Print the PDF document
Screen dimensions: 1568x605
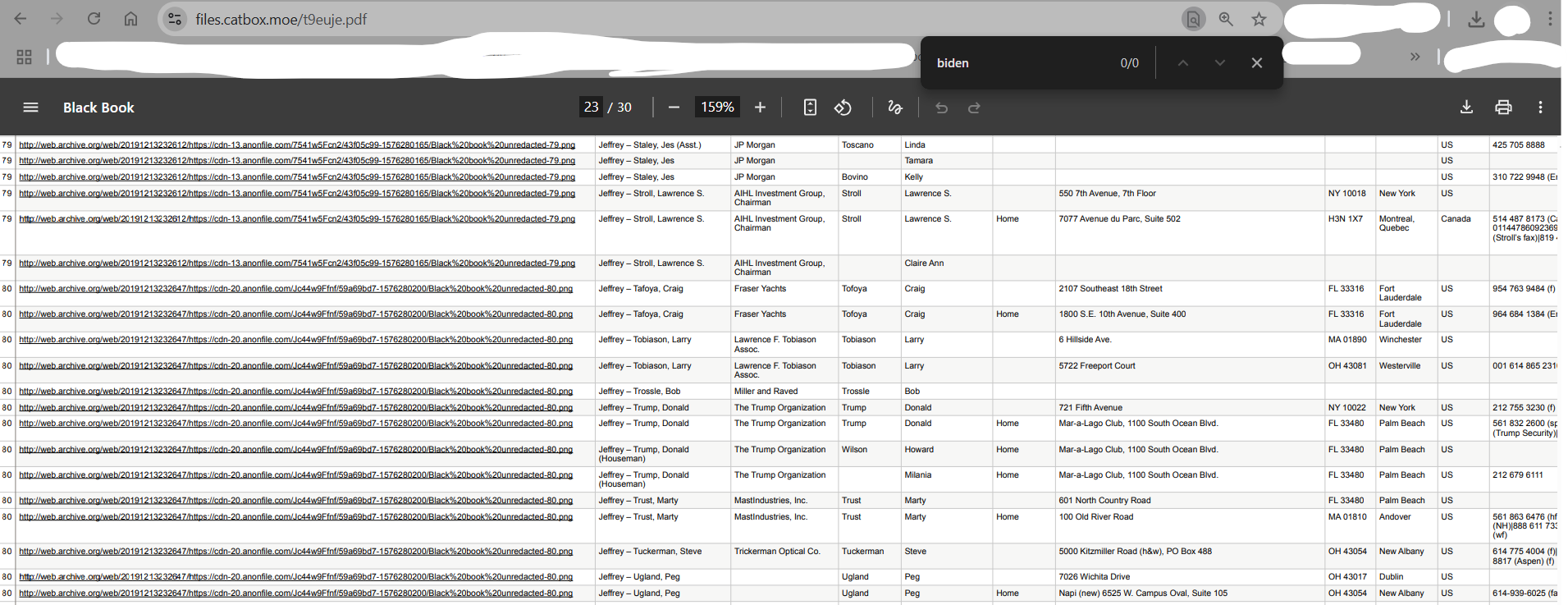(x=1503, y=108)
